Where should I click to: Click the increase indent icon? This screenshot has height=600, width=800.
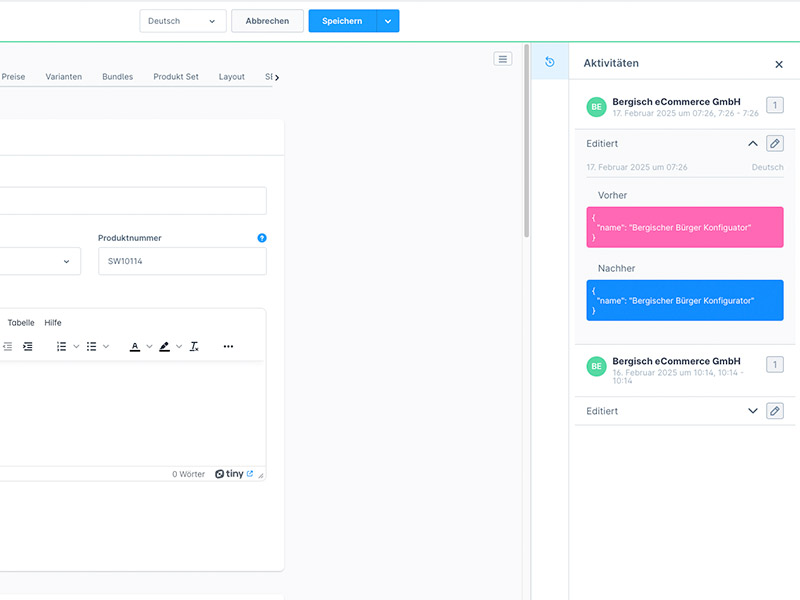[28, 346]
